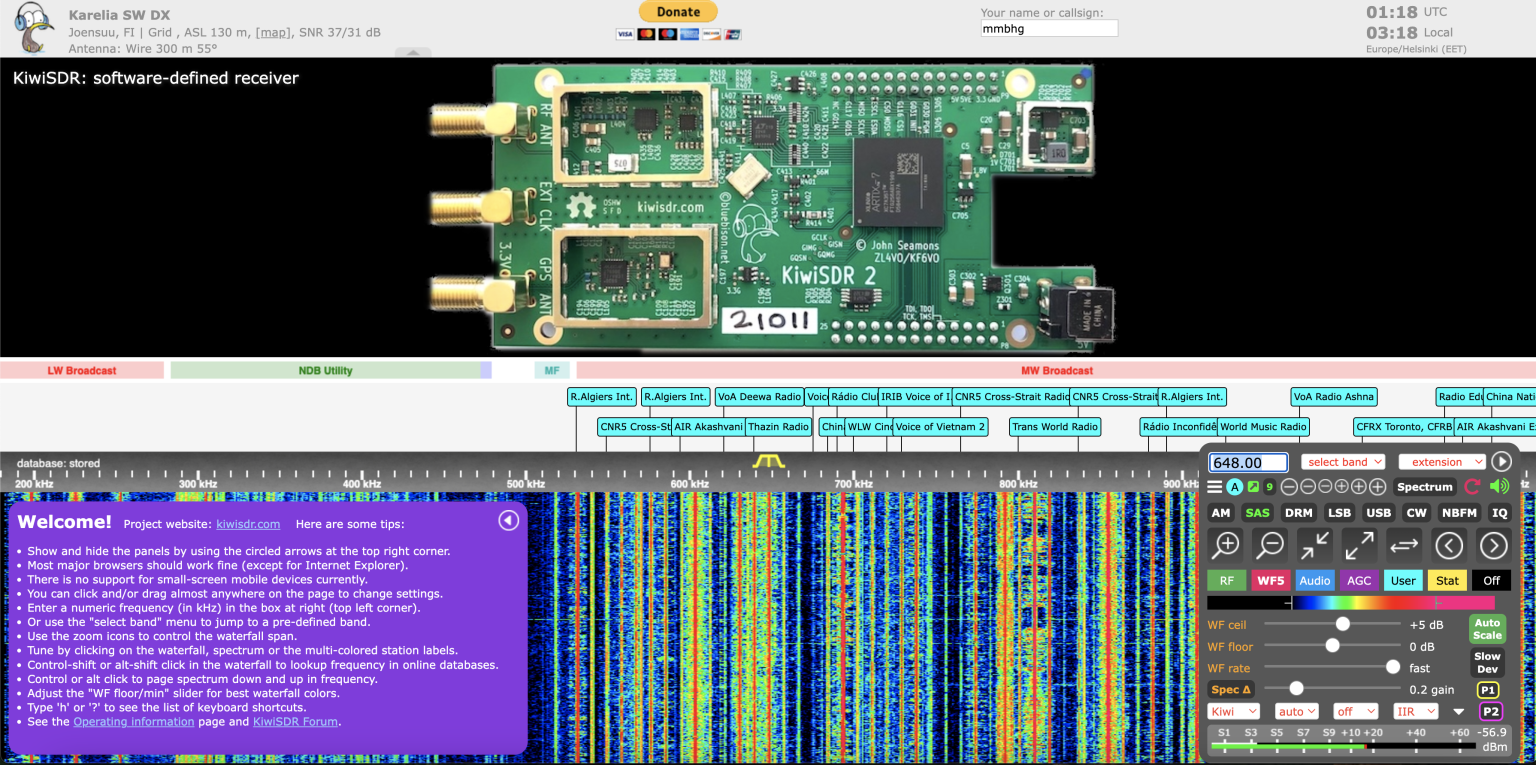
Task: Select the waterfall zoom-in magnifier icon
Action: coord(1224,545)
